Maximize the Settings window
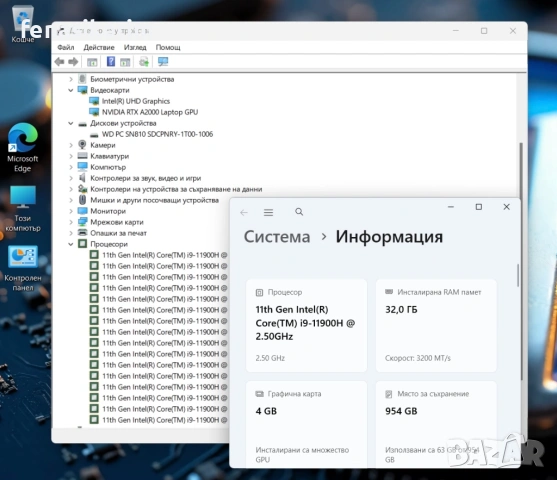This screenshot has width=557, height=480. 479,207
